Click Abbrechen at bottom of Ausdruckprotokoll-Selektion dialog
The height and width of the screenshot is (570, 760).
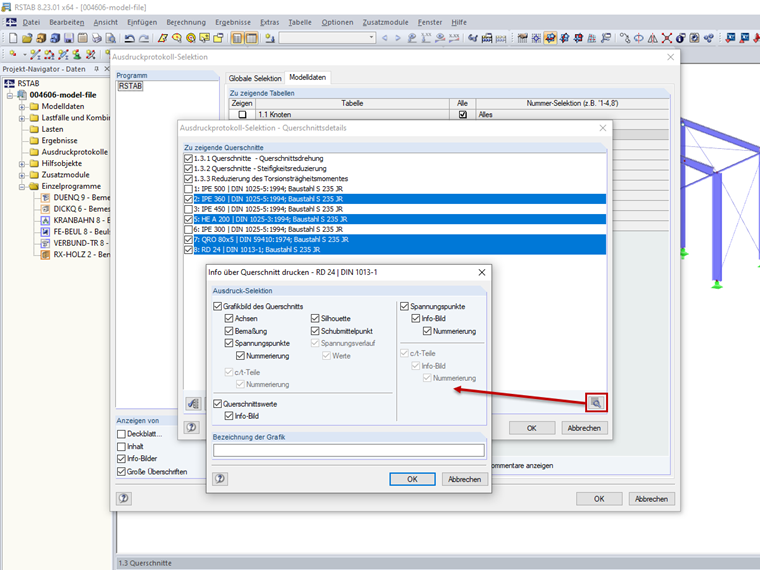[651, 499]
